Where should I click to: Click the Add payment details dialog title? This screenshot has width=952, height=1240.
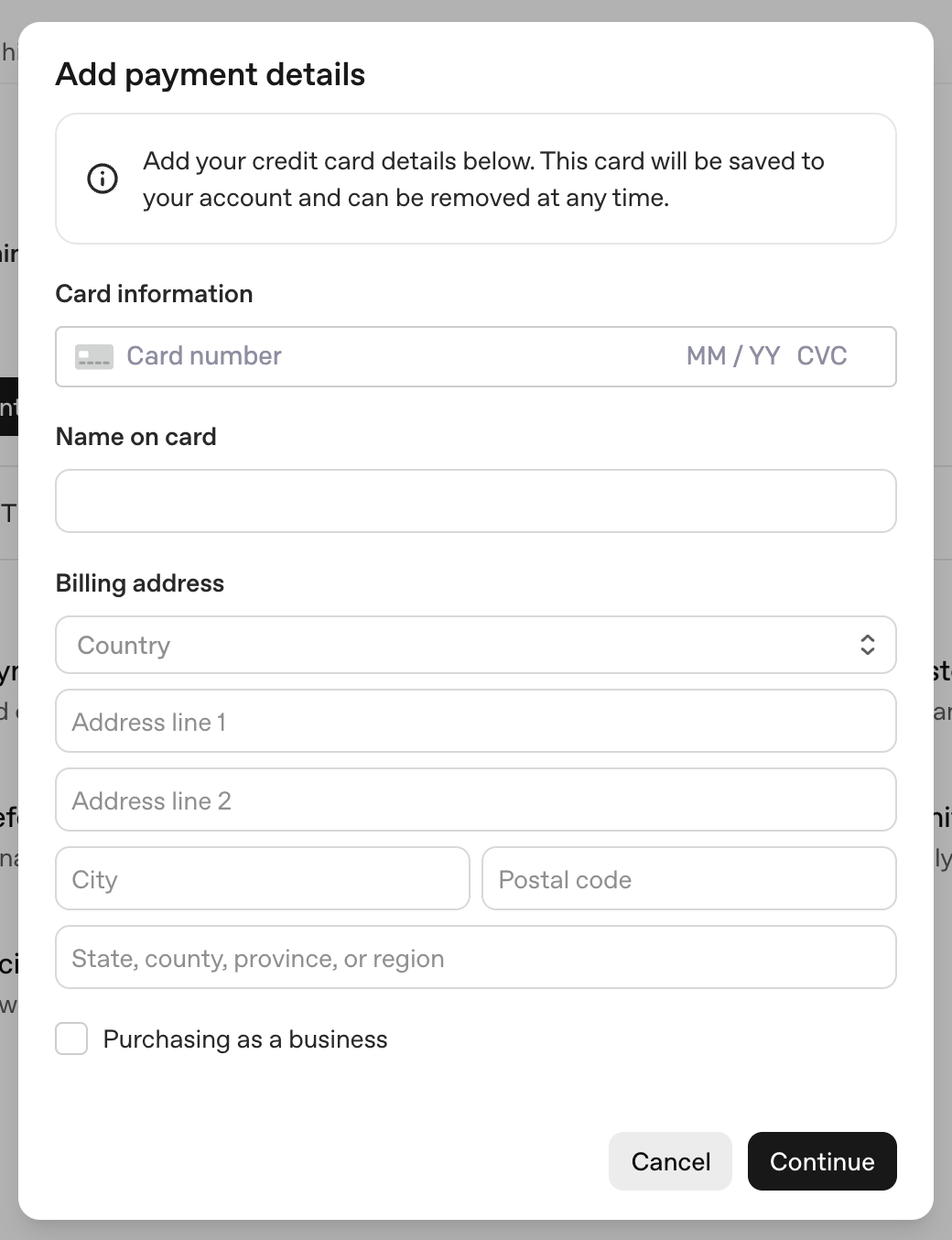point(211,74)
